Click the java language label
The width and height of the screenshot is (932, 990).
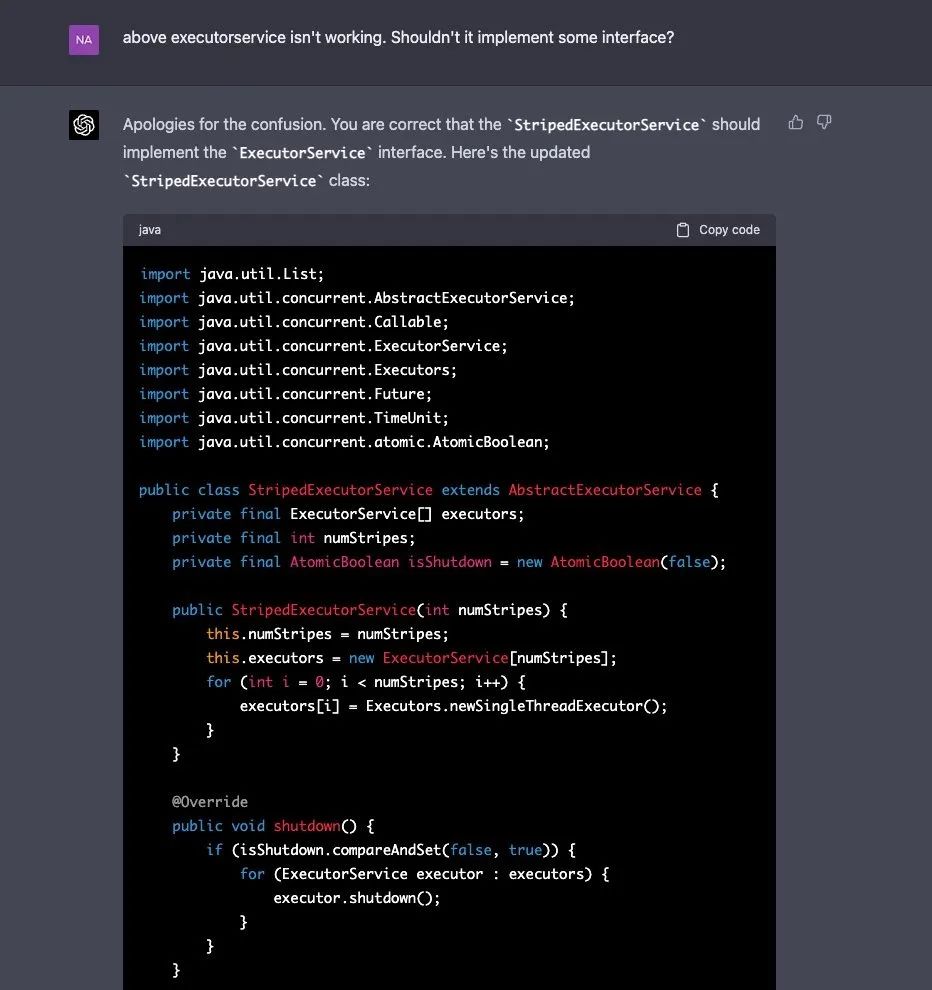point(150,230)
